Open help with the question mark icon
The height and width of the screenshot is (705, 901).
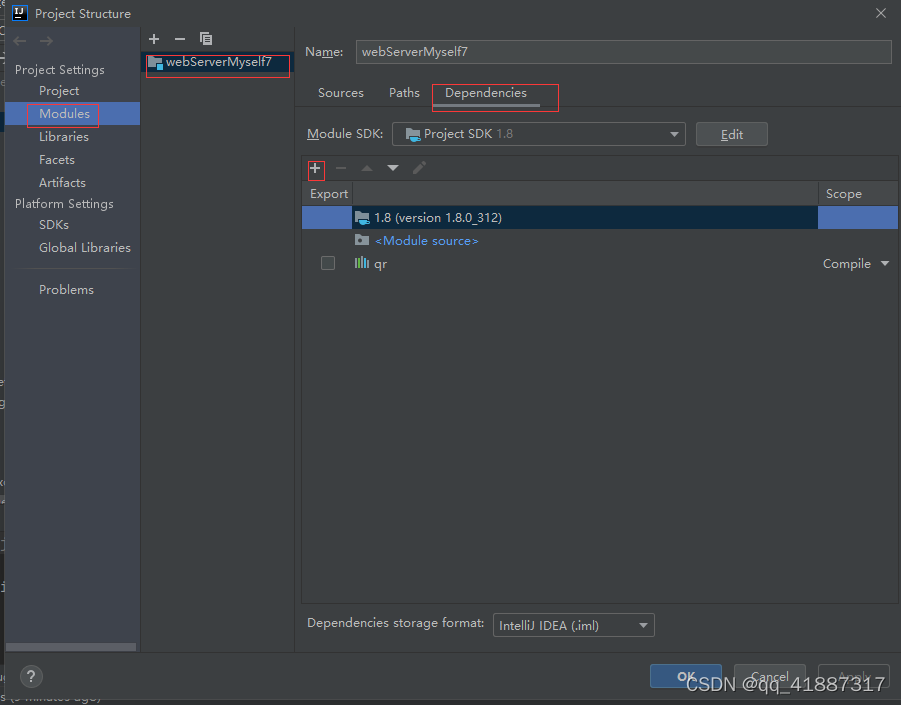[x=32, y=676]
